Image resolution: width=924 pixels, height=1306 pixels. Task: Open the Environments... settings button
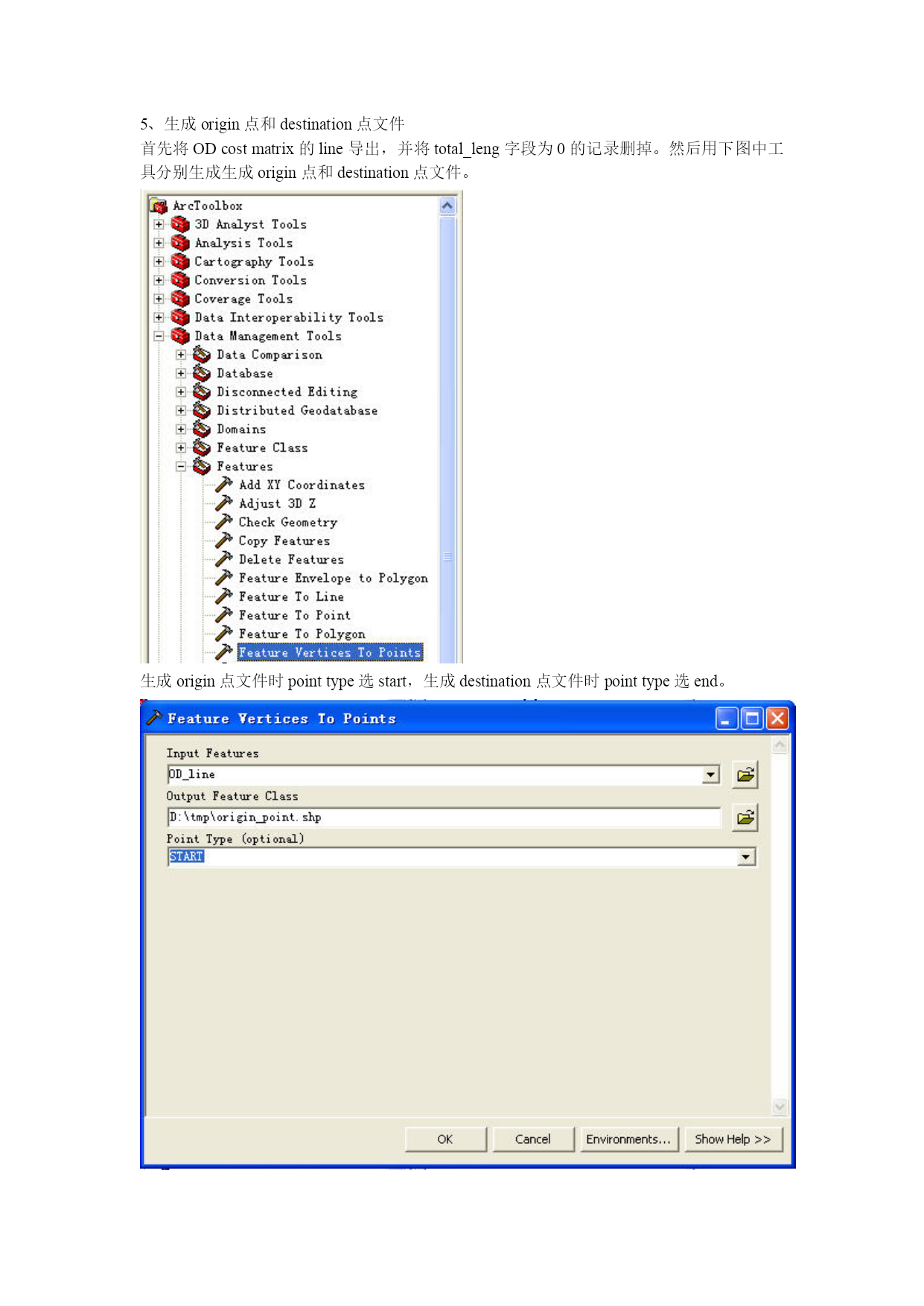click(628, 1139)
